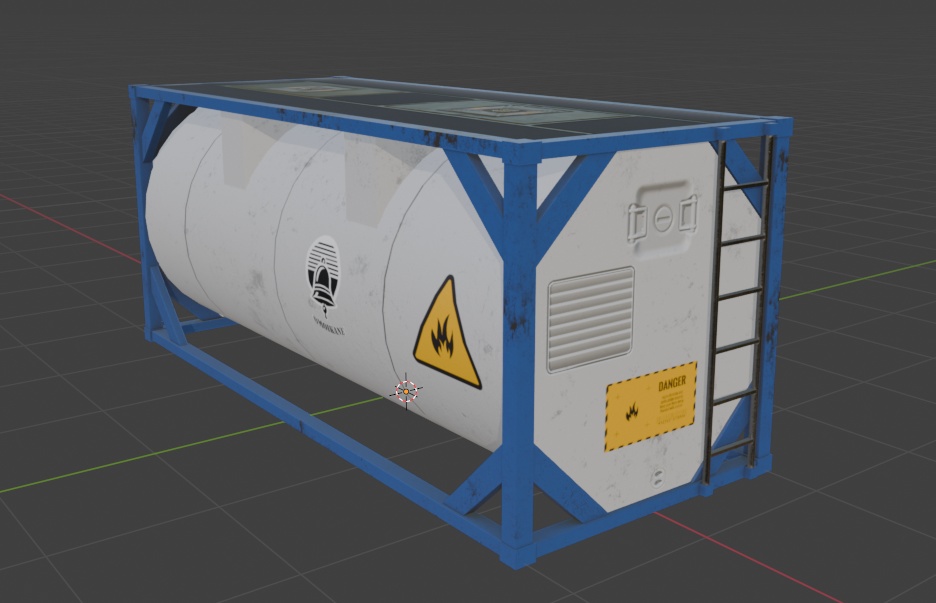The height and width of the screenshot is (603, 936).
Task: Click the triangular flammable warning sign on the tank
Action: (x=446, y=333)
